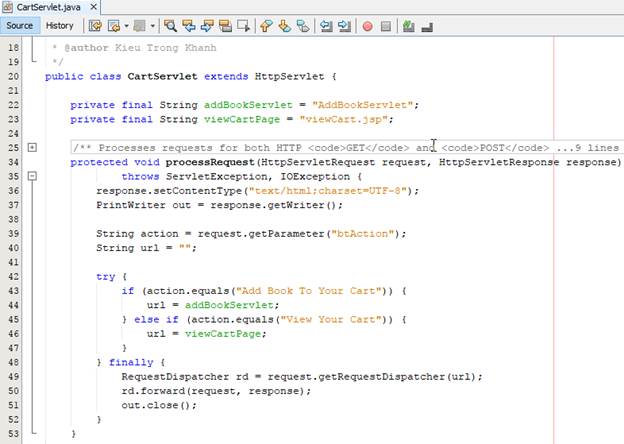The height and width of the screenshot is (444, 624).
Task: Click the Last Edit toolbar icon
Action: click(x=95, y=26)
